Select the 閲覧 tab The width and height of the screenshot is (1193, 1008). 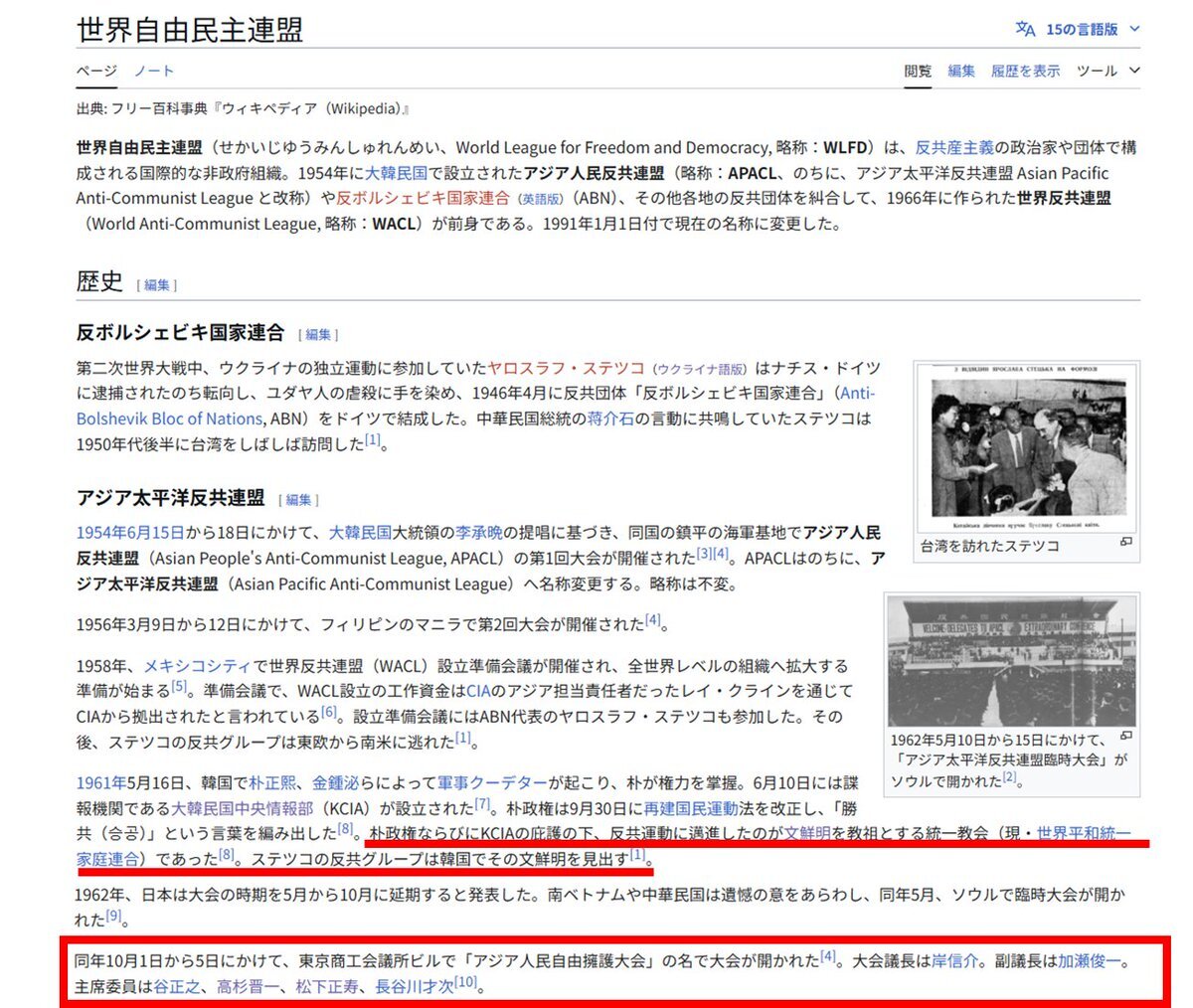918,71
